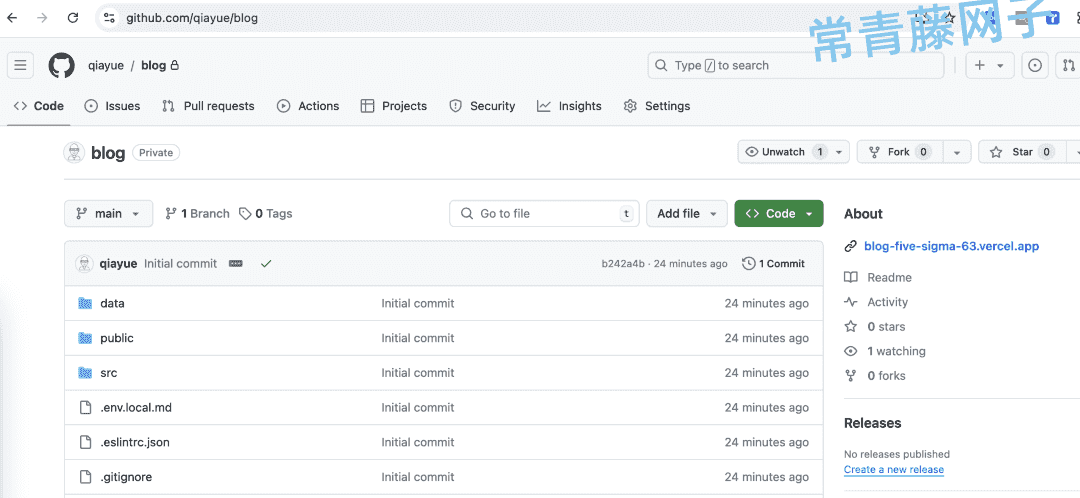Viewport: 1080px width, 498px height.
Task: Click the green check status icon
Action: pyautogui.click(x=266, y=263)
